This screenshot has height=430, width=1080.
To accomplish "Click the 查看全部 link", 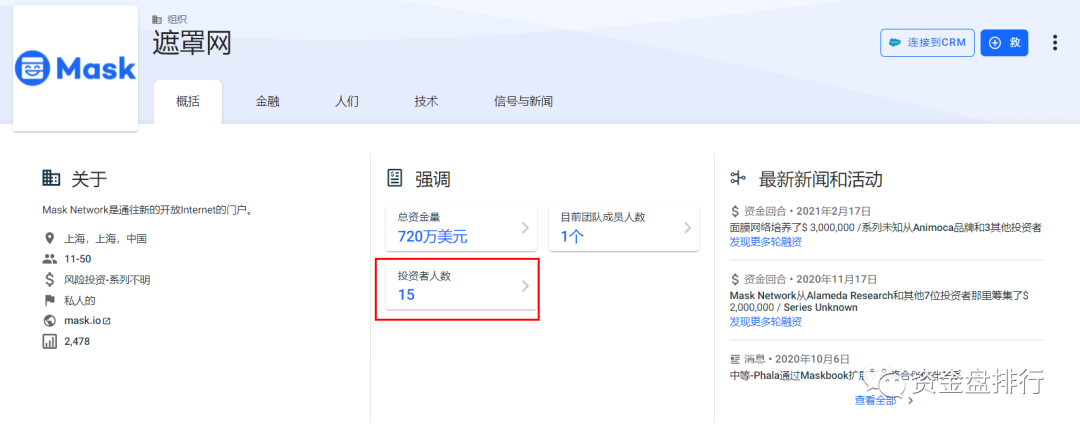I will [875, 400].
